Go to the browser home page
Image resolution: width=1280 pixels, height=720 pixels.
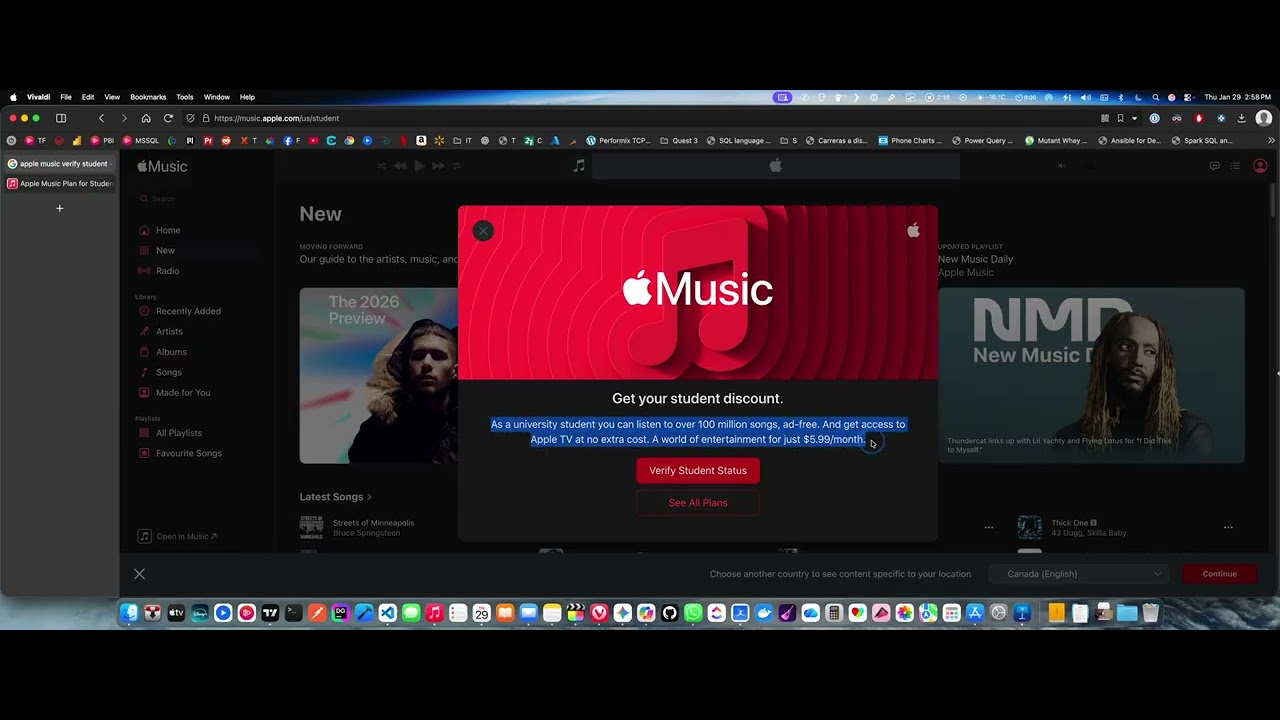(x=146, y=118)
